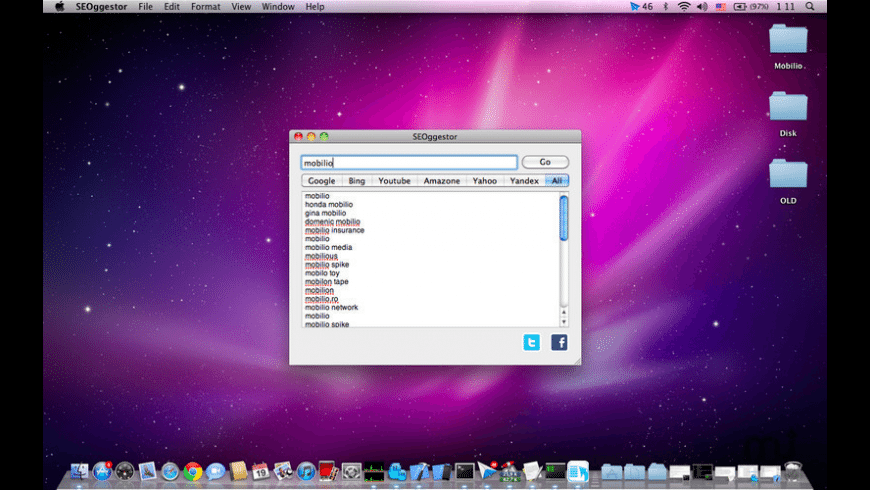Open Finder in the Dock
Screen dimensions: 870x490
[79, 472]
